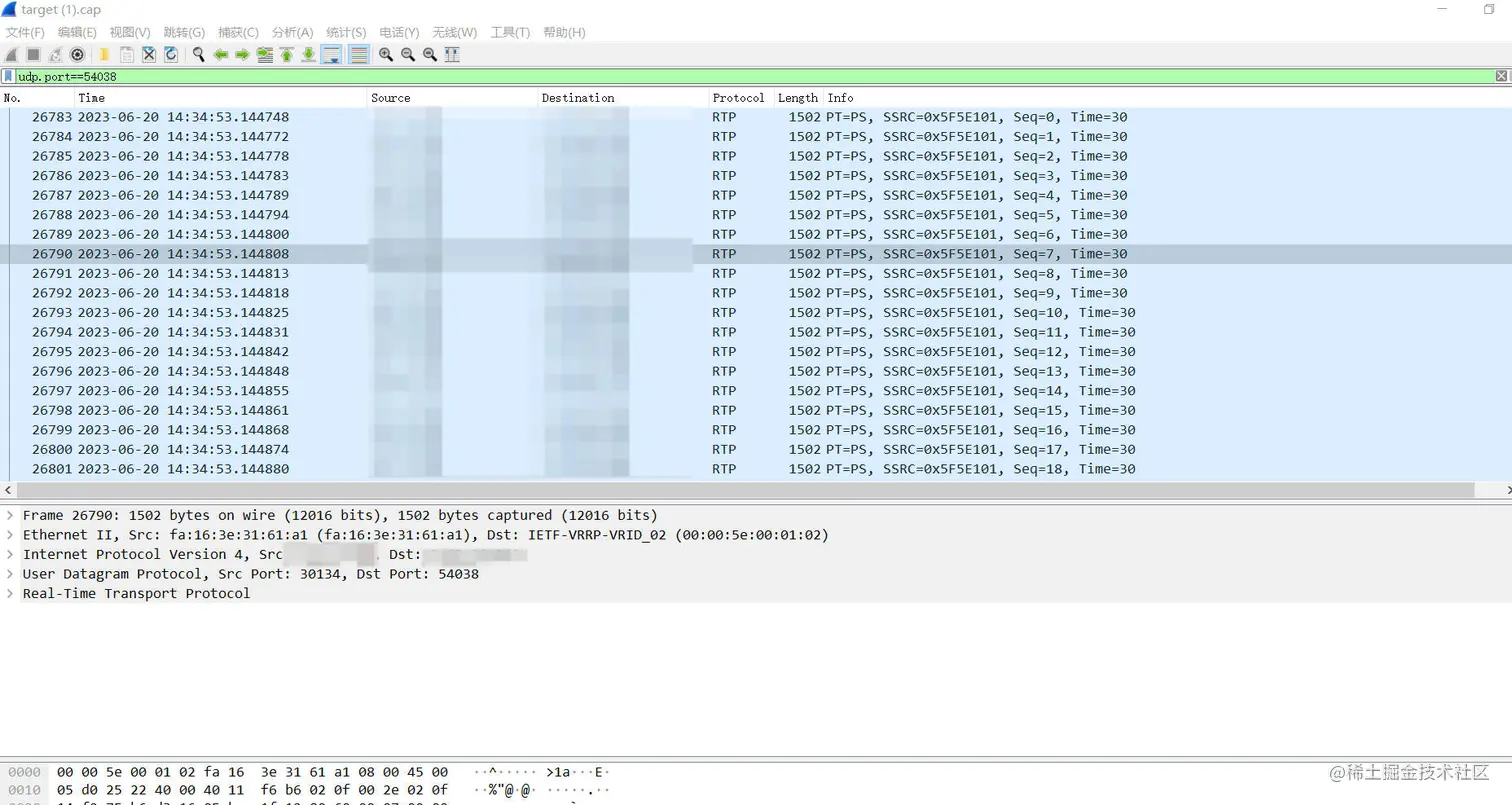Expand the User Datagram Protocol node
The width and height of the screenshot is (1512, 805).
[10, 574]
